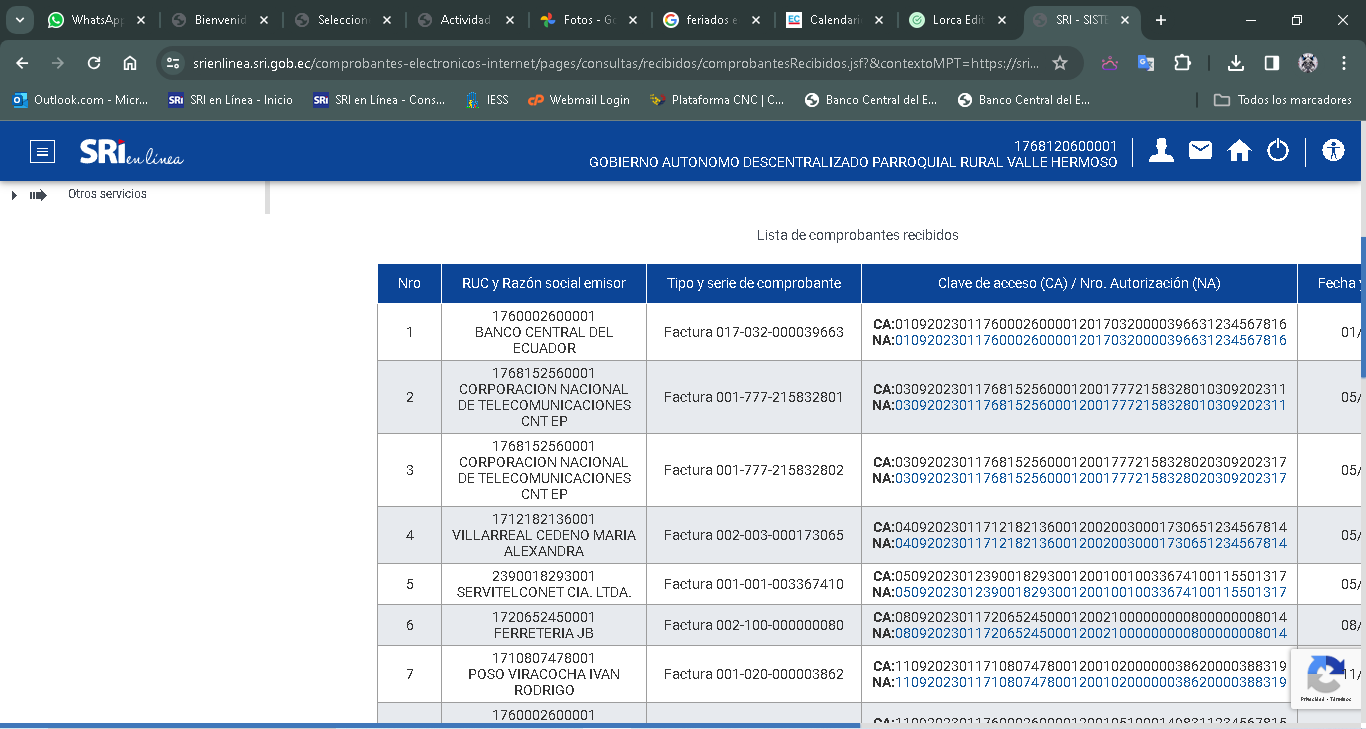Click the power logout icon
Screen dimensions: 1366x729
pyautogui.click(x=1278, y=150)
